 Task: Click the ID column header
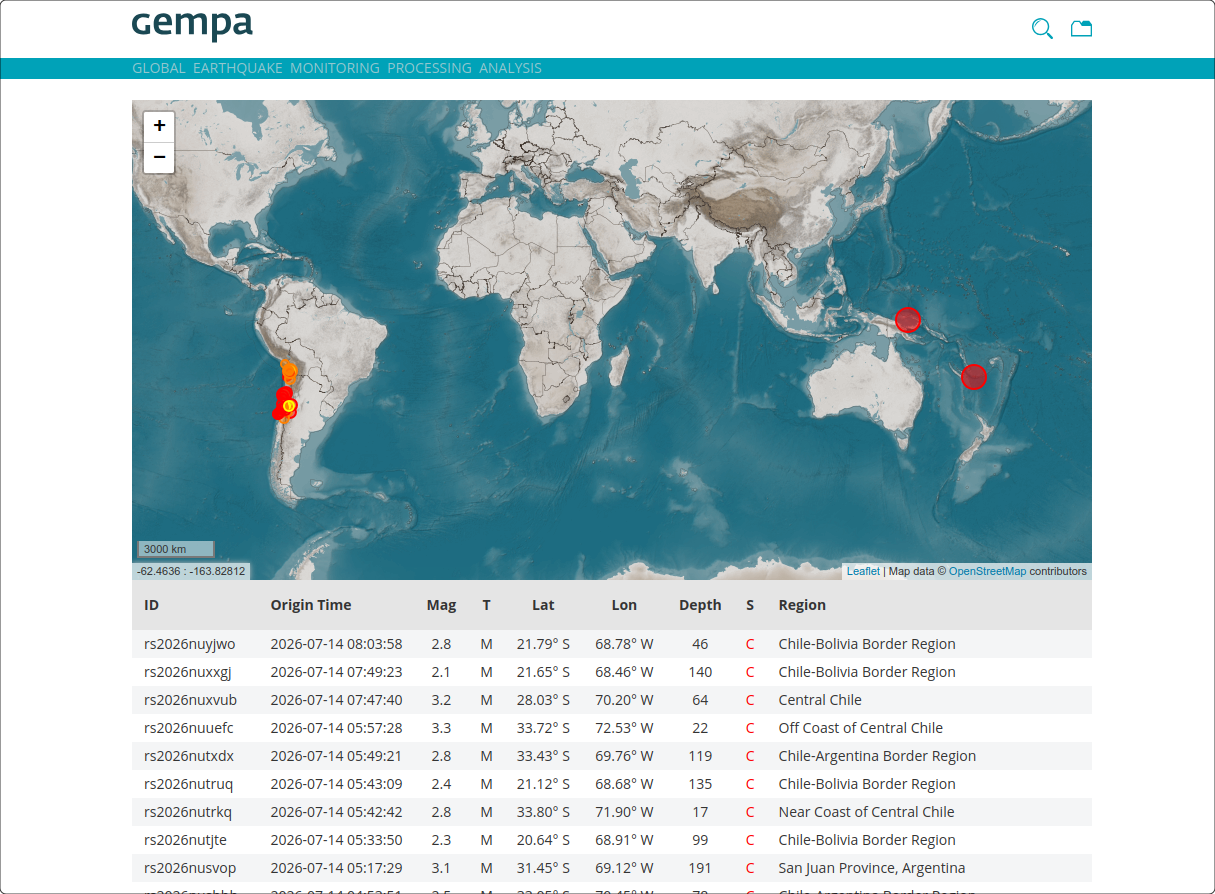[152, 605]
